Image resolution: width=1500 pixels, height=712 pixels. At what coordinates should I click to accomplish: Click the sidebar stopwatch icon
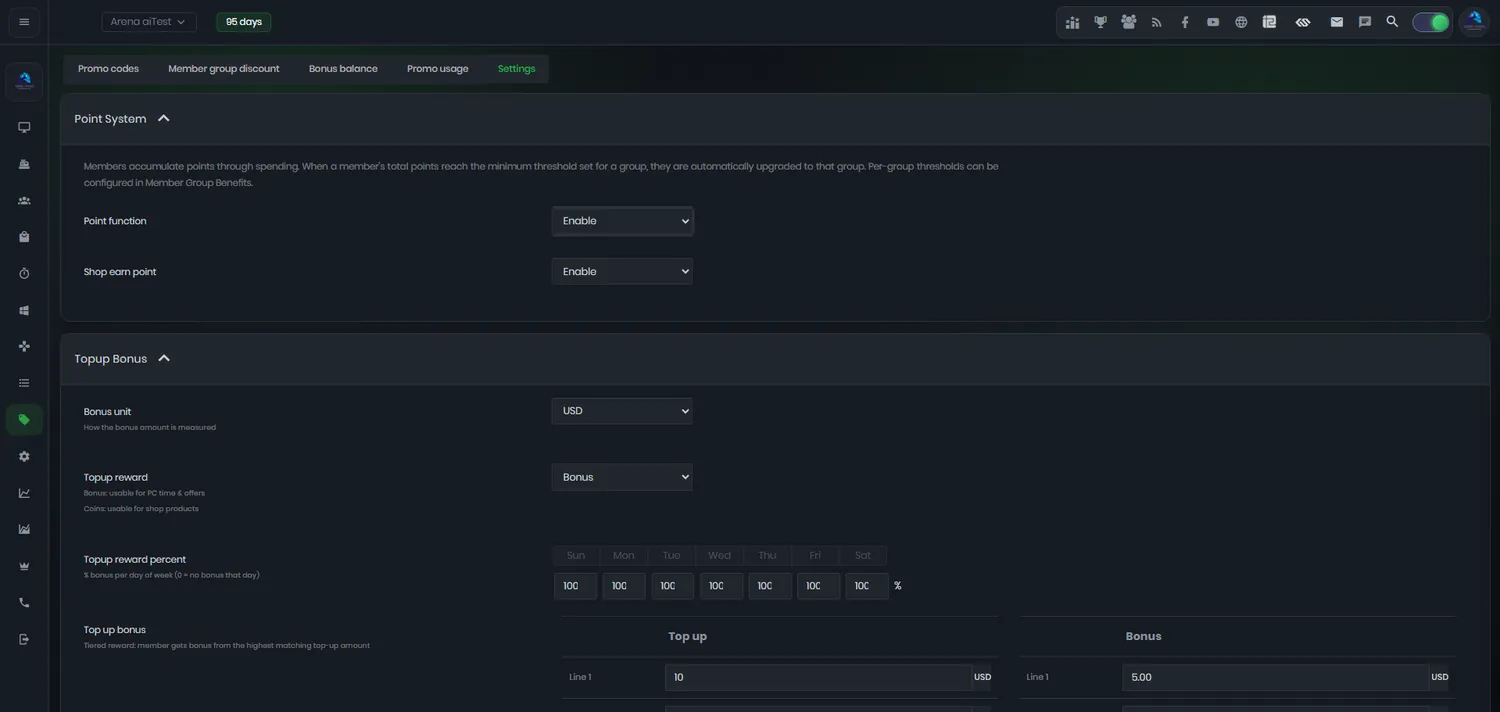[24, 273]
